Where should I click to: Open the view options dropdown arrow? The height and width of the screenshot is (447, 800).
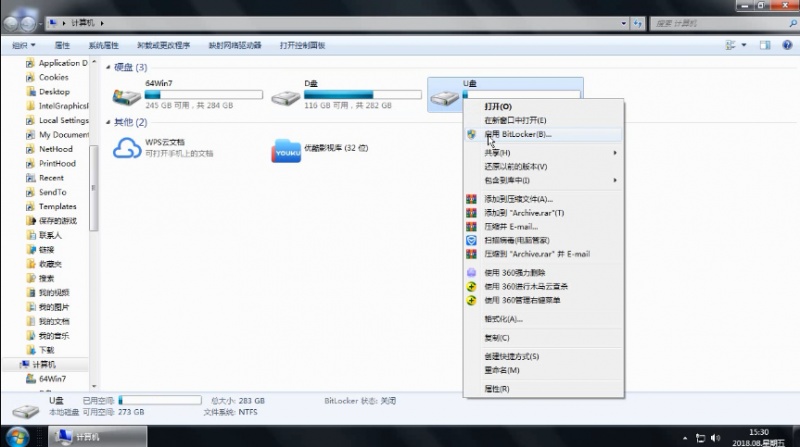coord(744,45)
